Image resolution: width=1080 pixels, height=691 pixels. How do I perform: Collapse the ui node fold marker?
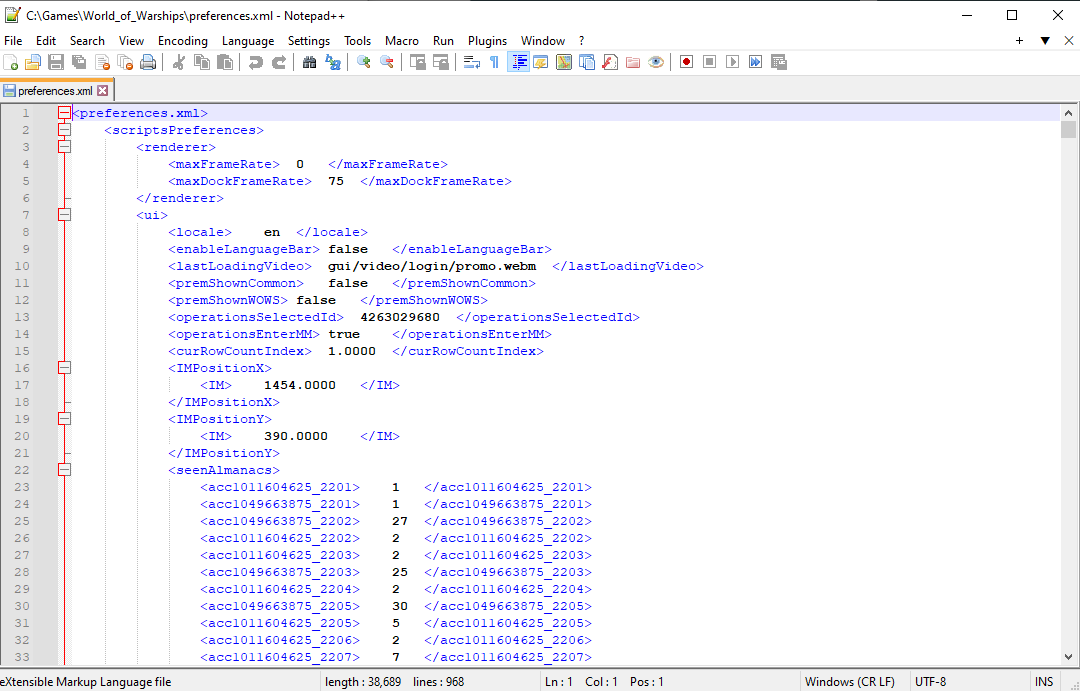[x=65, y=215]
